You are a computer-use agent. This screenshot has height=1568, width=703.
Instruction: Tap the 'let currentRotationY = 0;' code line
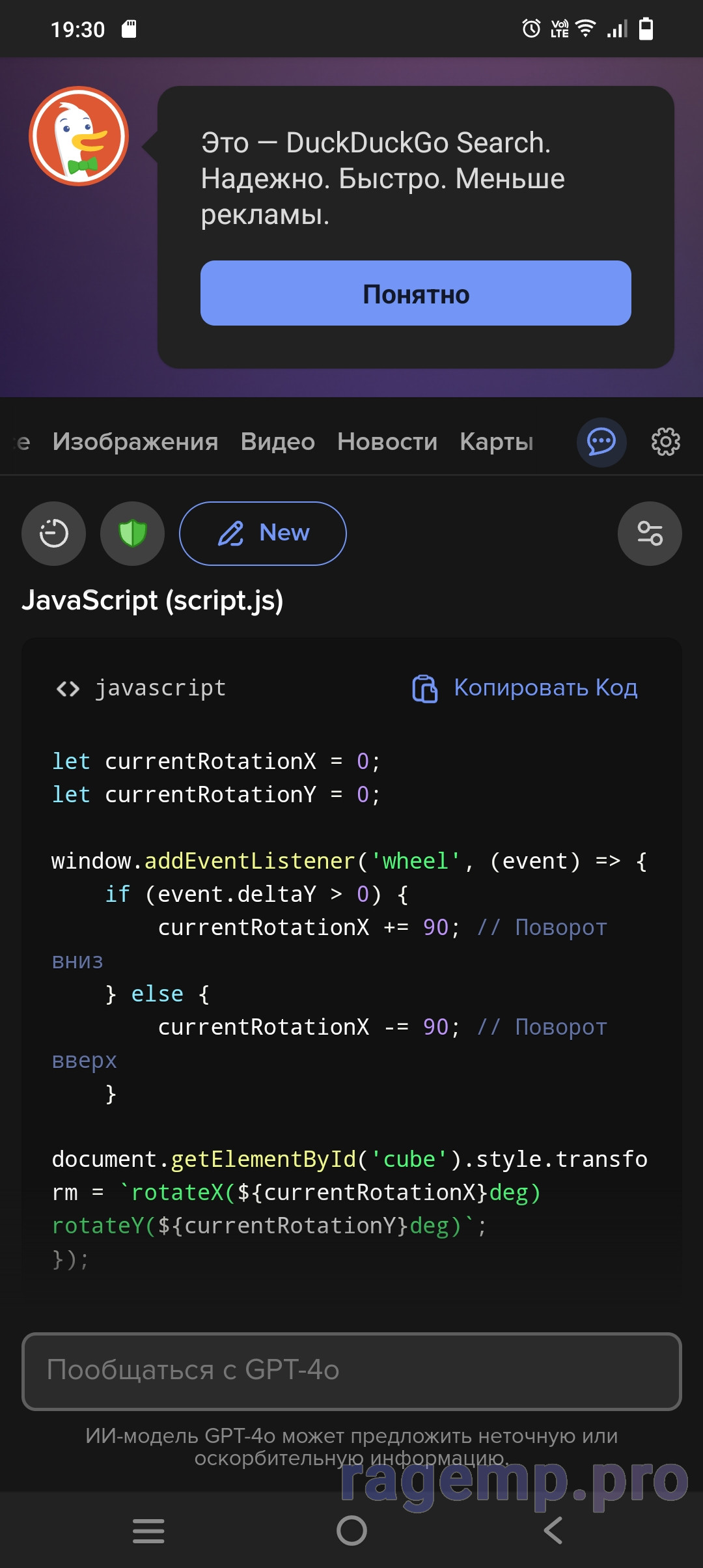coord(216,794)
